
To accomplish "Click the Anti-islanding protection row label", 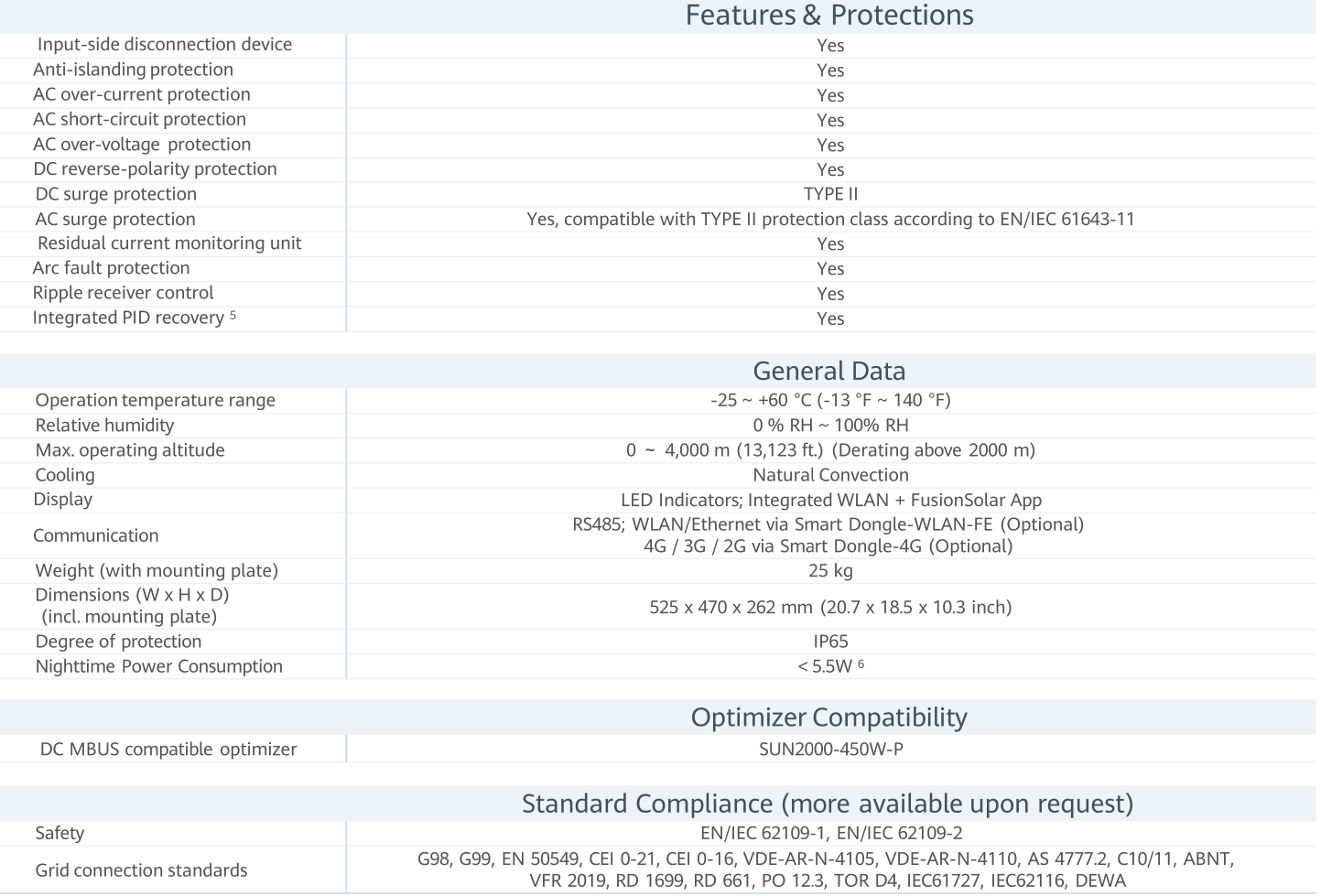I will click(x=133, y=70).
